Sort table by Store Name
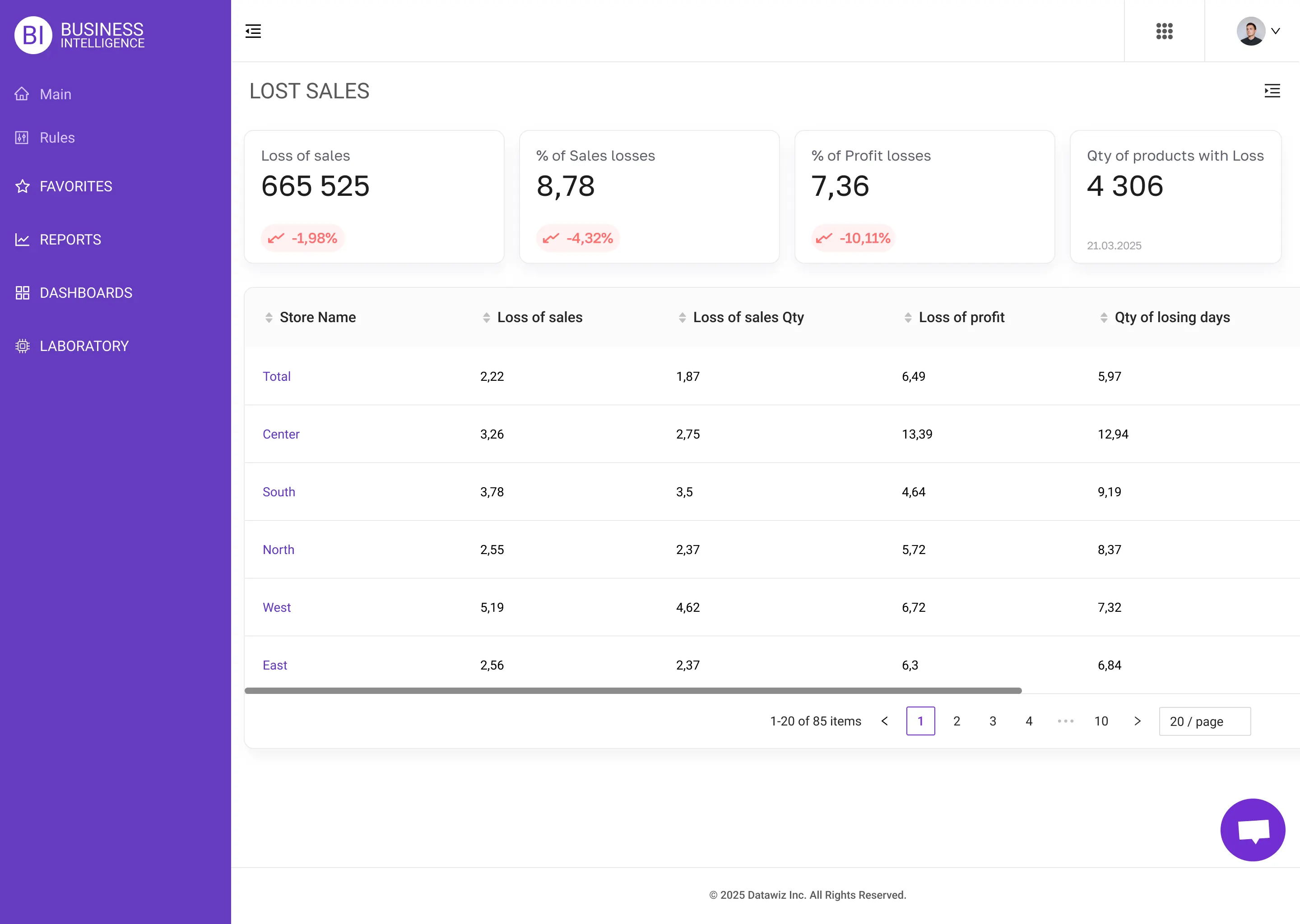This screenshot has width=1300, height=924. pos(317,318)
